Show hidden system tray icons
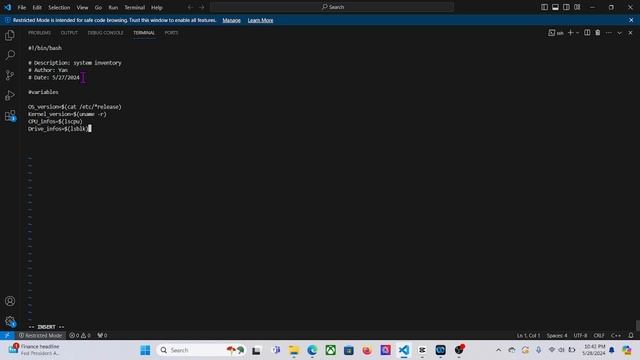This screenshot has height=360, width=640. [498, 350]
